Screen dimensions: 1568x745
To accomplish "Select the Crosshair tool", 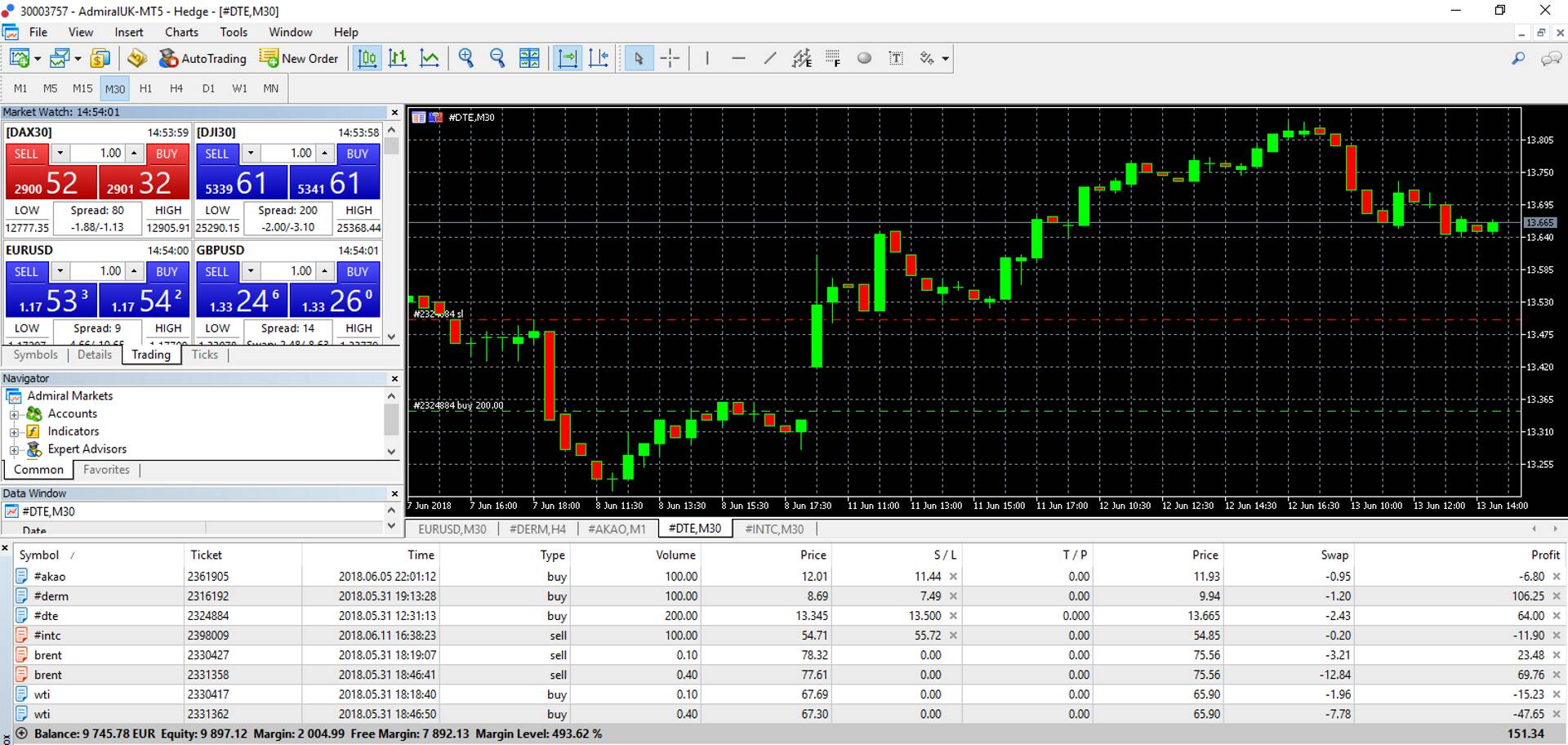I will [x=670, y=58].
